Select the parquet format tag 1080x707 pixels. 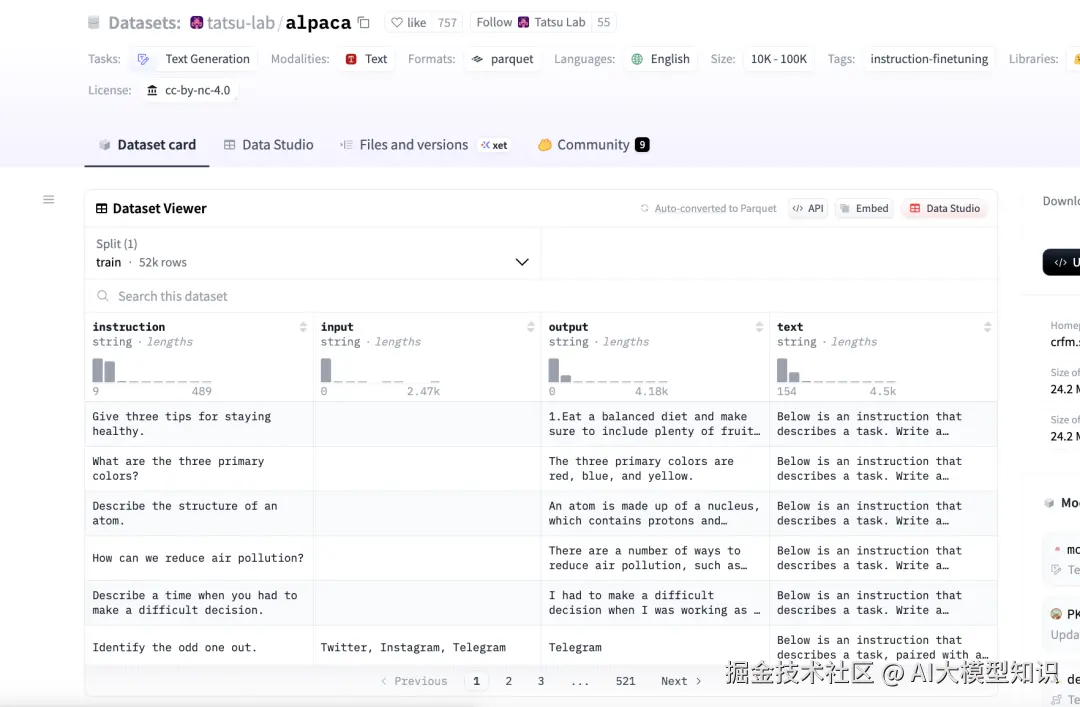point(503,59)
